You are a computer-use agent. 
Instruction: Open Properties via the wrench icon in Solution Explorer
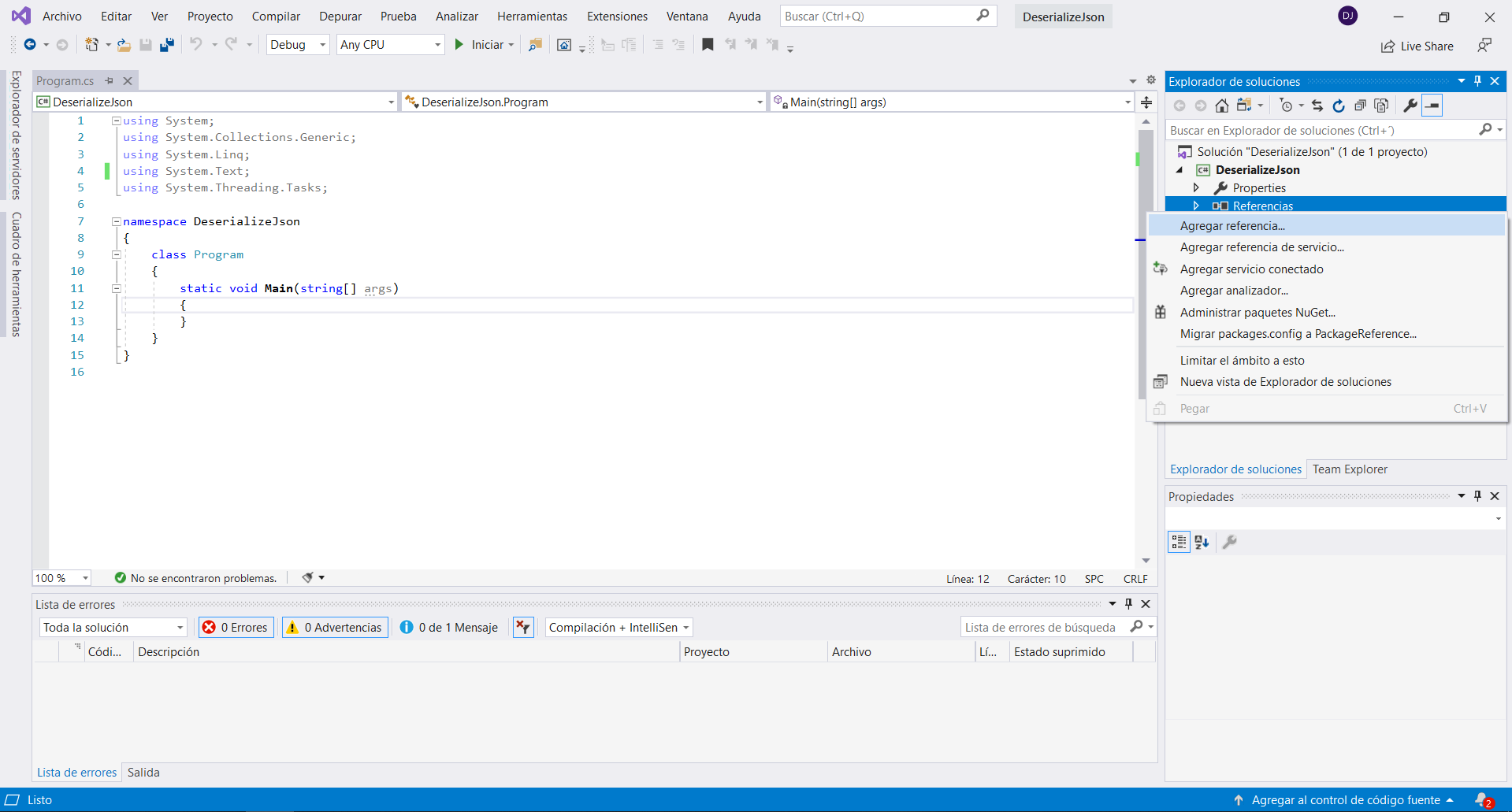pos(1410,106)
